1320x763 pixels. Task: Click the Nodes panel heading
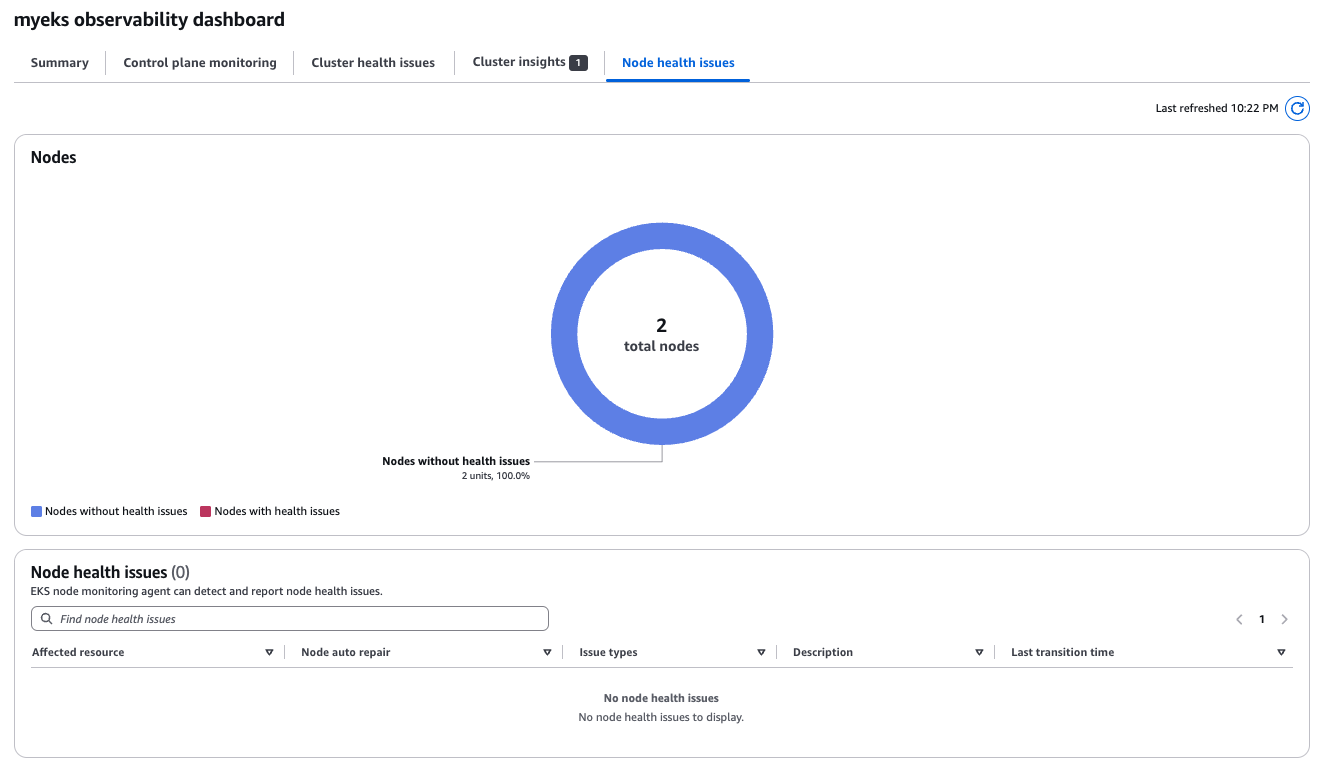pyautogui.click(x=54, y=157)
